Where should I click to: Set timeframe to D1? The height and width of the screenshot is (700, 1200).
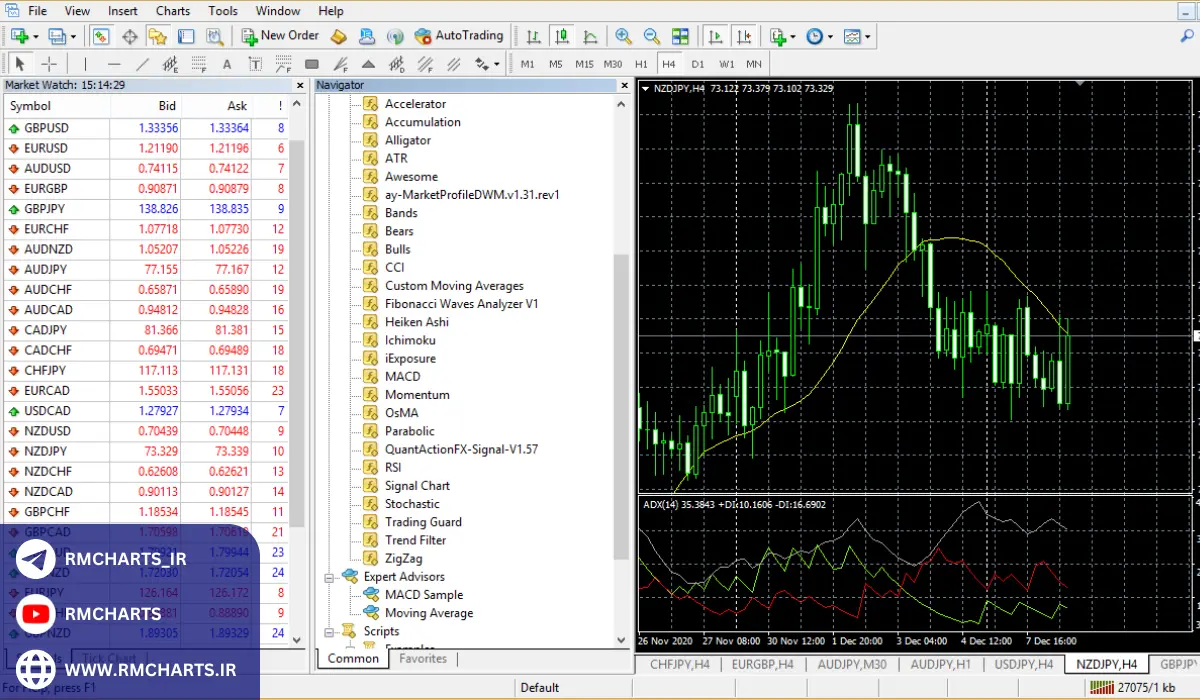point(698,64)
